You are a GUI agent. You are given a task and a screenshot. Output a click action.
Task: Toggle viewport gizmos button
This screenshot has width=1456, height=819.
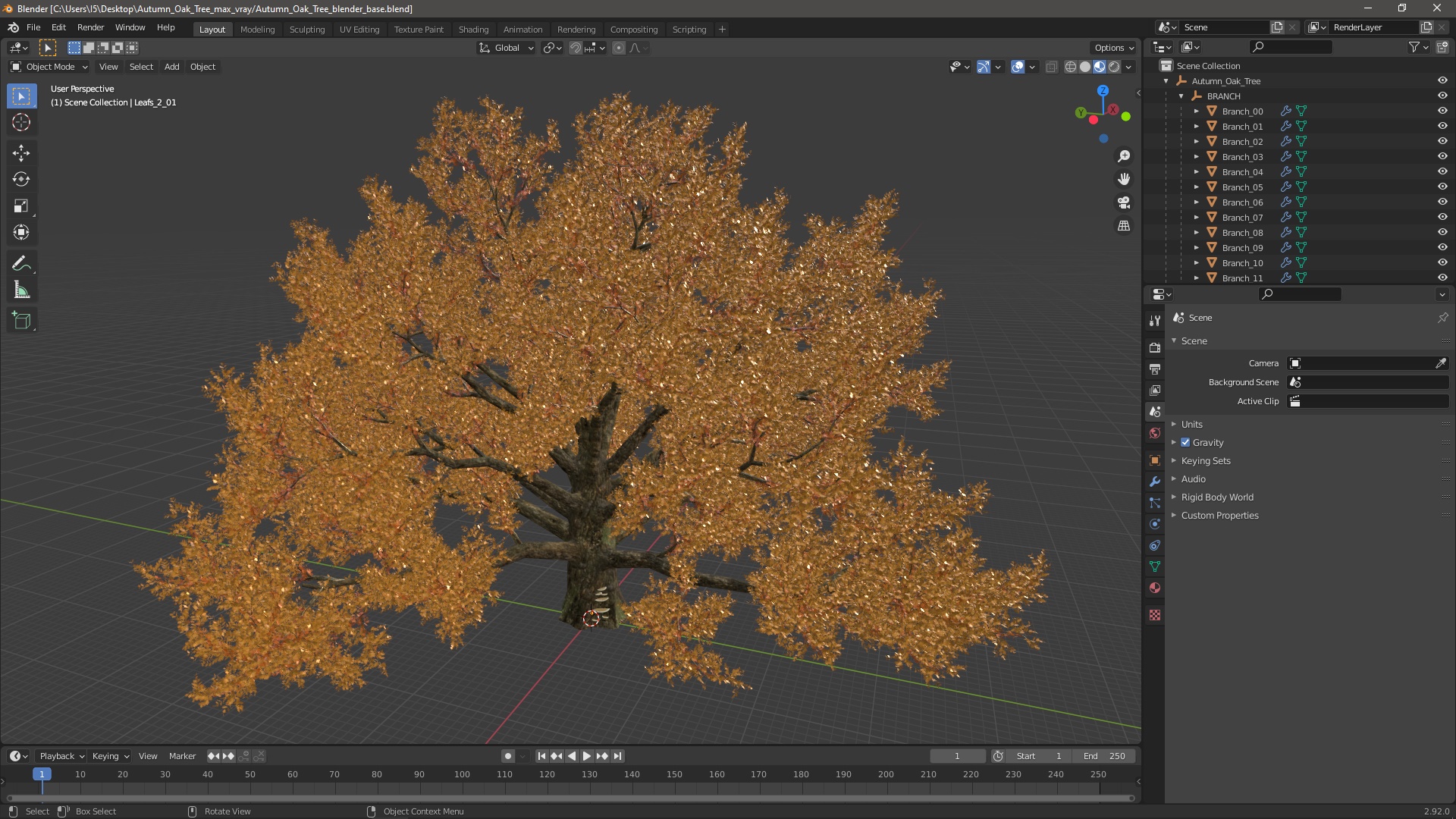(984, 67)
